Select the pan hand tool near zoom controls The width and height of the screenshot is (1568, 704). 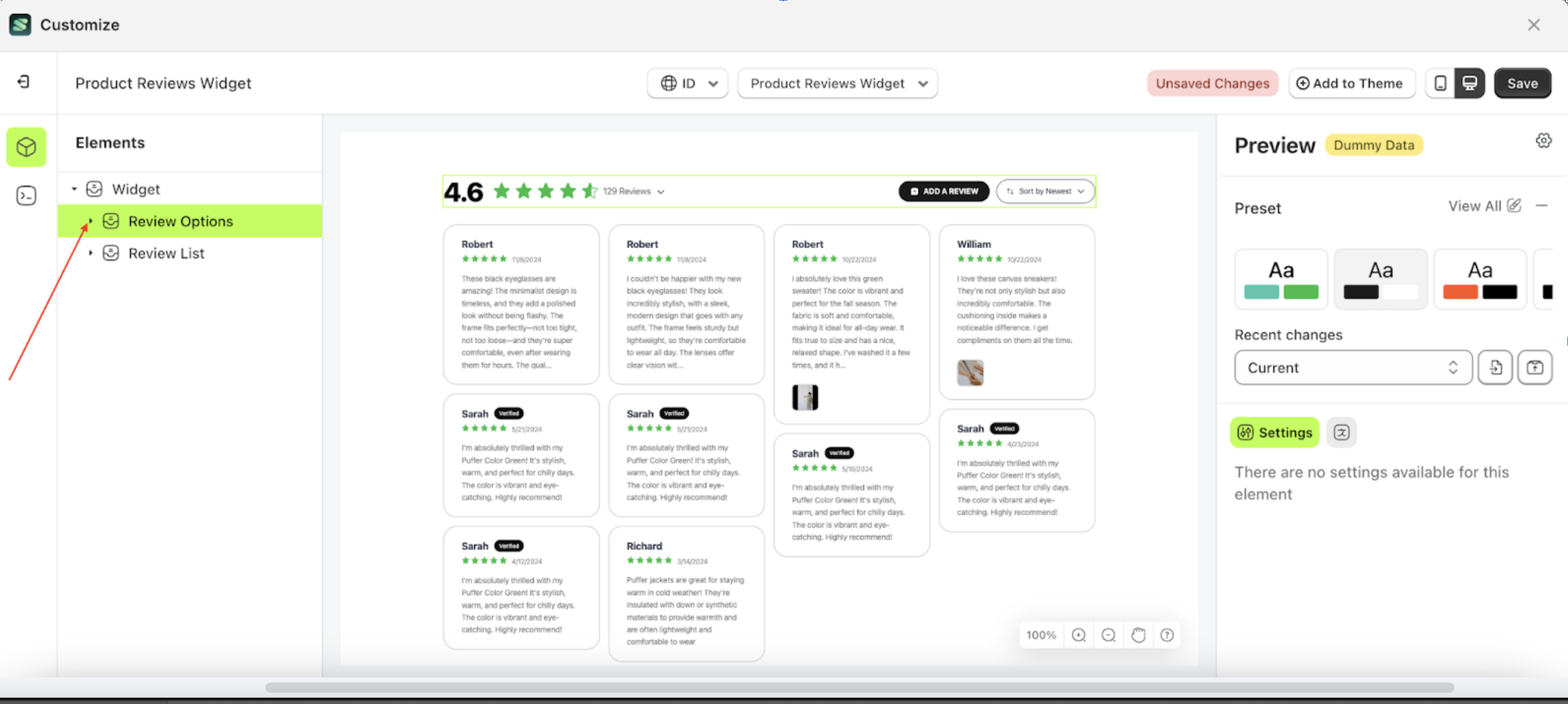point(1138,635)
